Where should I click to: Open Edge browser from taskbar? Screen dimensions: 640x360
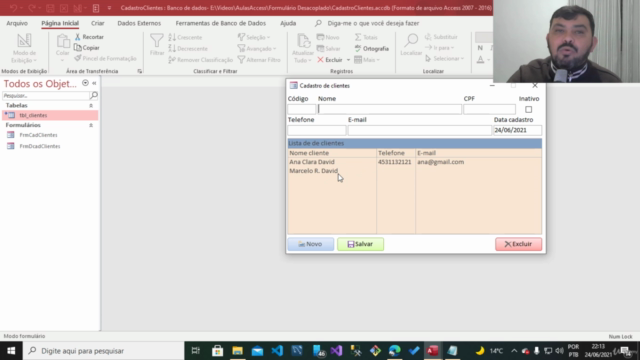(x=395, y=351)
